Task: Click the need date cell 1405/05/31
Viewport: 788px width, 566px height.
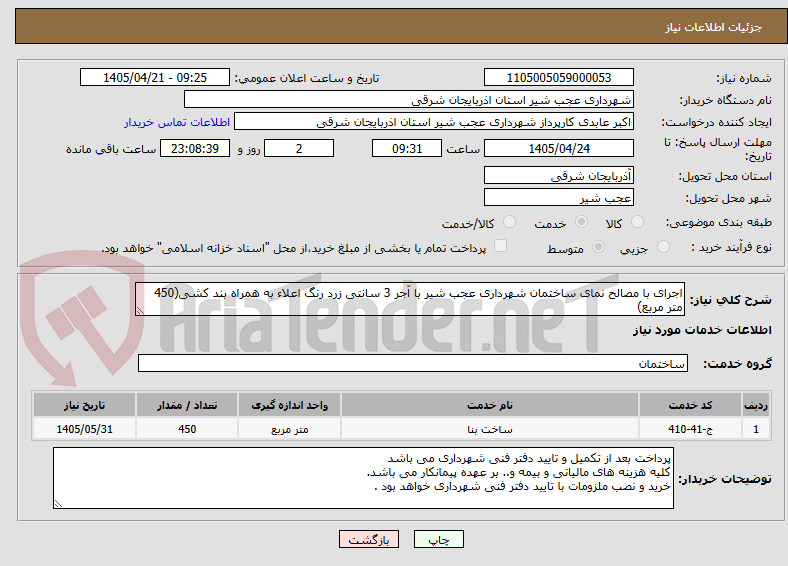Action: (84, 429)
